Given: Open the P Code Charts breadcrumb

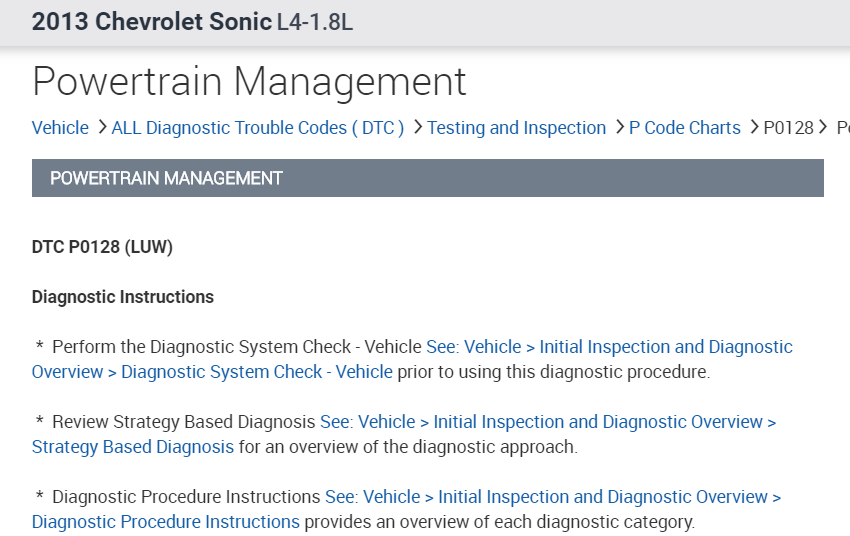Looking at the screenshot, I should point(685,128).
